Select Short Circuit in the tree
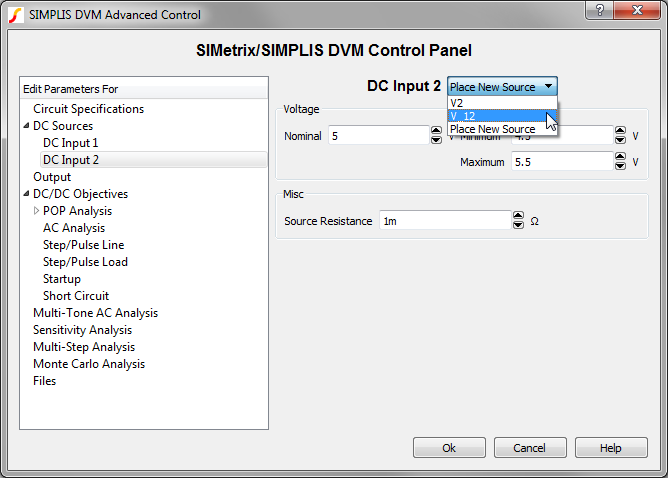668x478 pixels. (76, 296)
